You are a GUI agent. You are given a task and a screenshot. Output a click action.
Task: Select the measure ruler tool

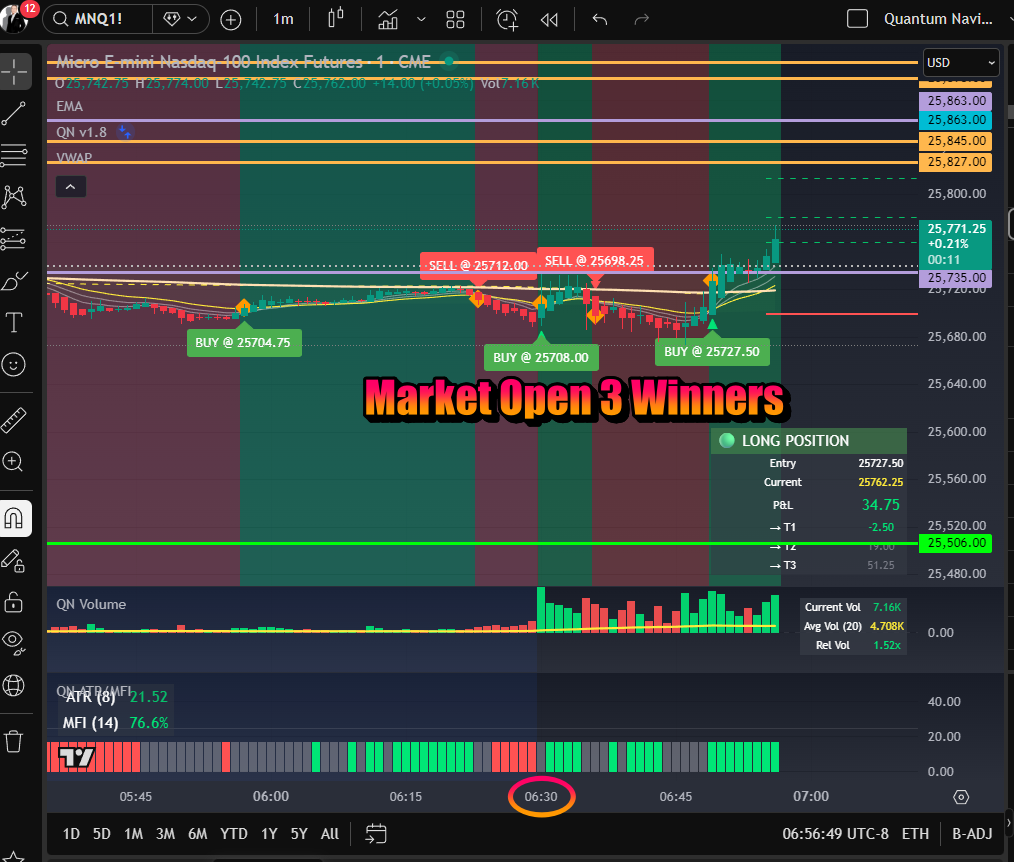point(15,419)
